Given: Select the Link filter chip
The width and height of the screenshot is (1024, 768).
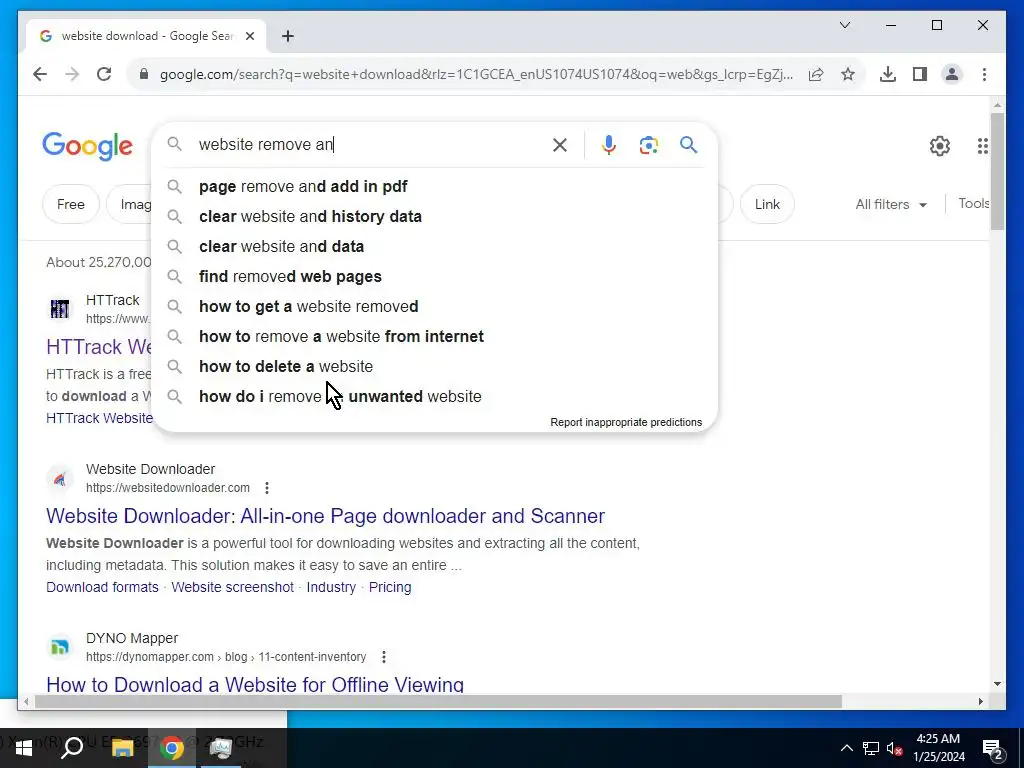Looking at the screenshot, I should pos(767,204).
